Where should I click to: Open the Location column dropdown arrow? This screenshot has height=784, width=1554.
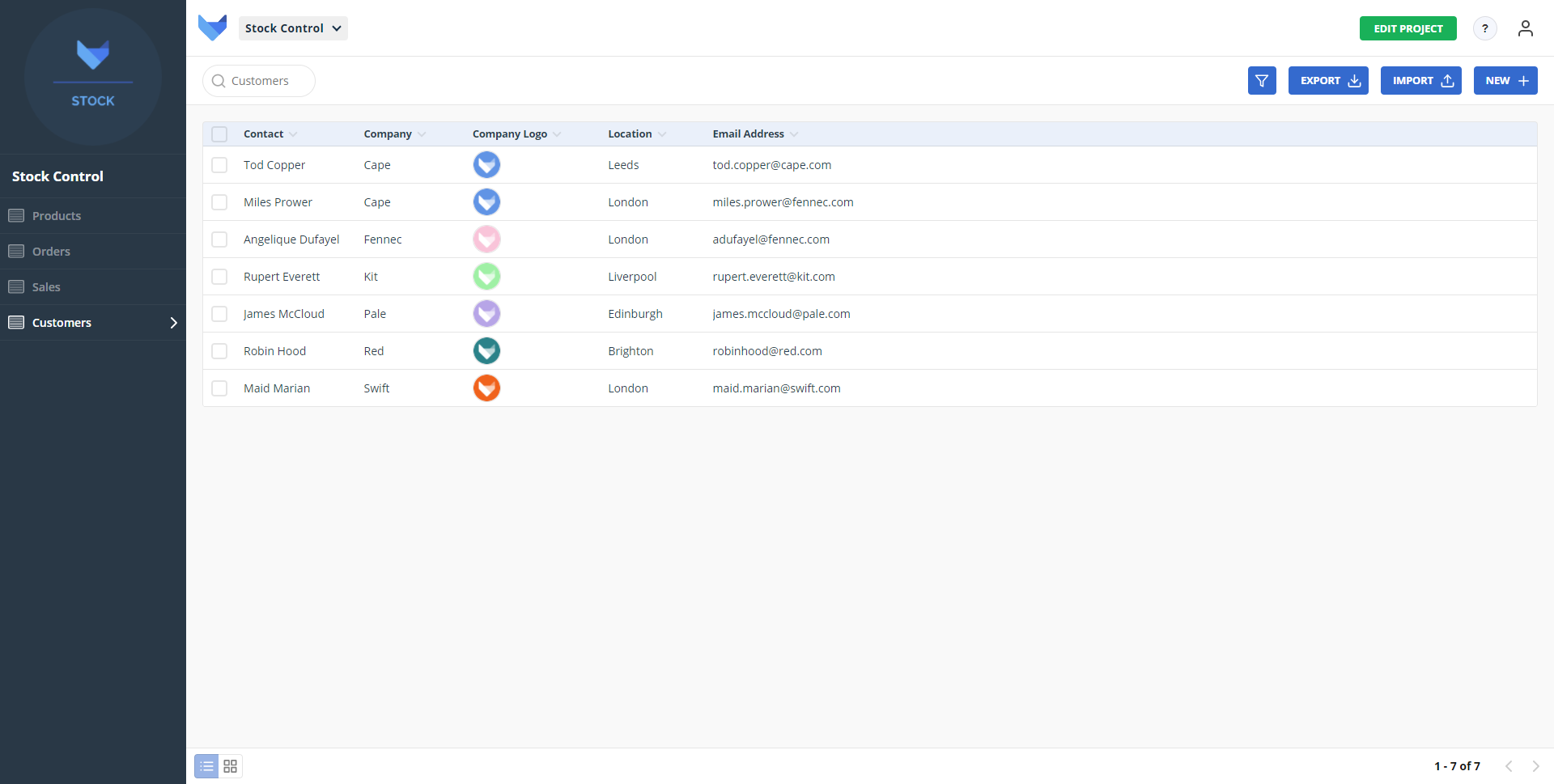coord(662,134)
